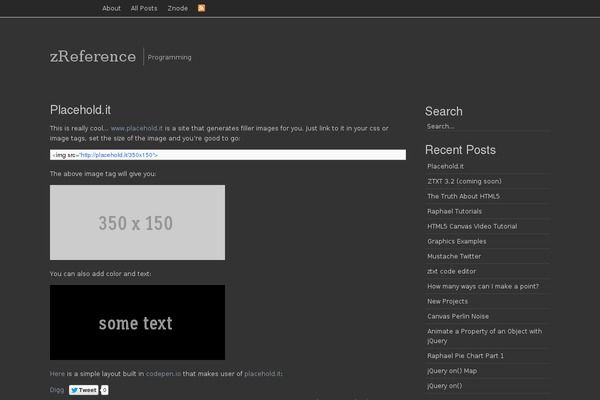600x400 pixels.
Task: Open 'How many ways can I make a point?'
Action: (x=483, y=286)
